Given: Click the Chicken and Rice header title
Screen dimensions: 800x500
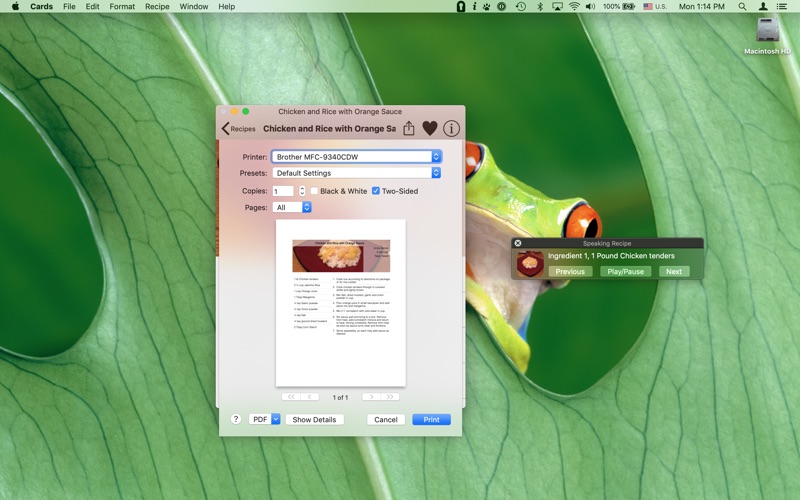Looking at the screenshot, I should point(329,129).
